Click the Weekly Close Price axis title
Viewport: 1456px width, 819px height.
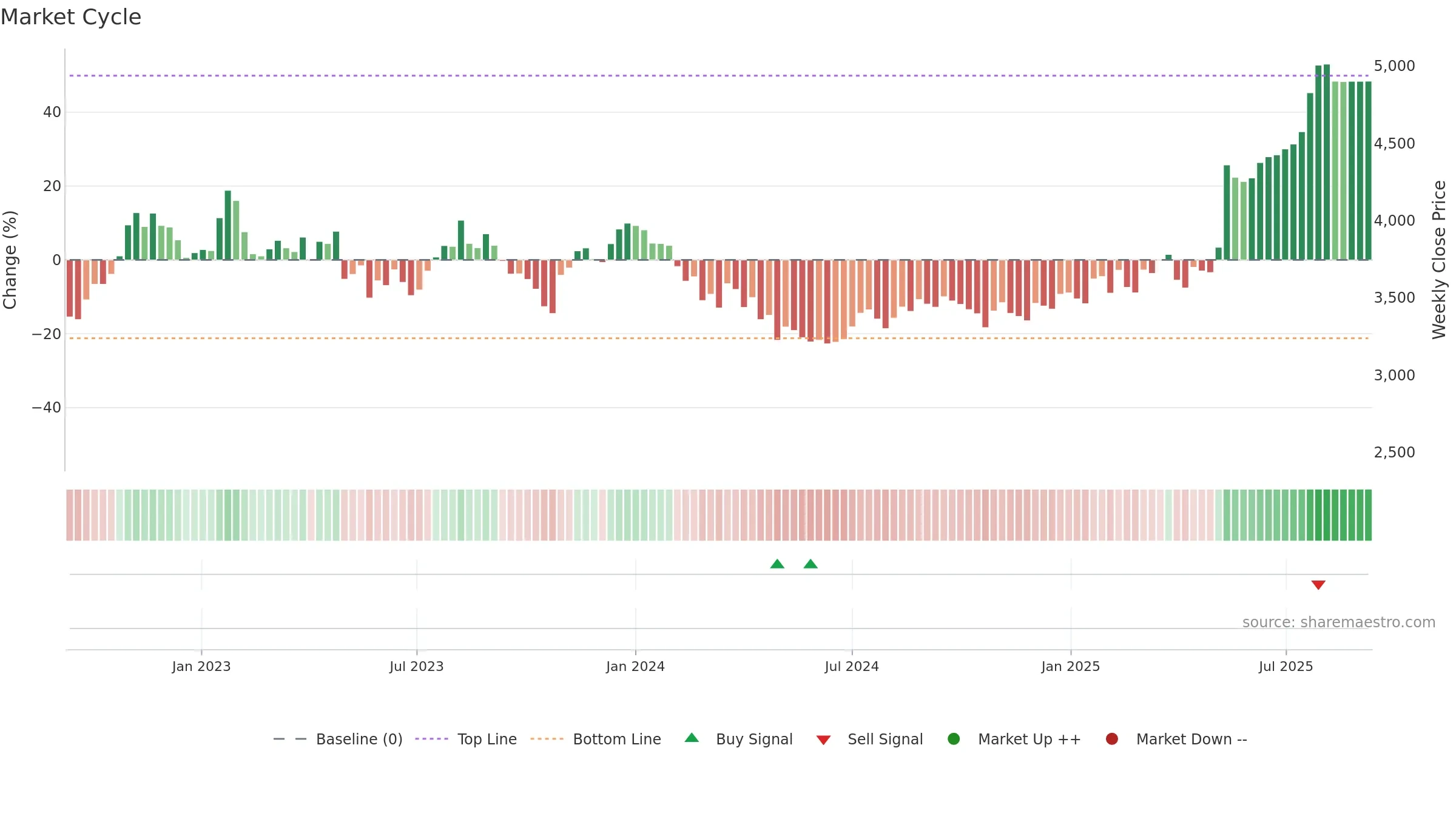1439,260
